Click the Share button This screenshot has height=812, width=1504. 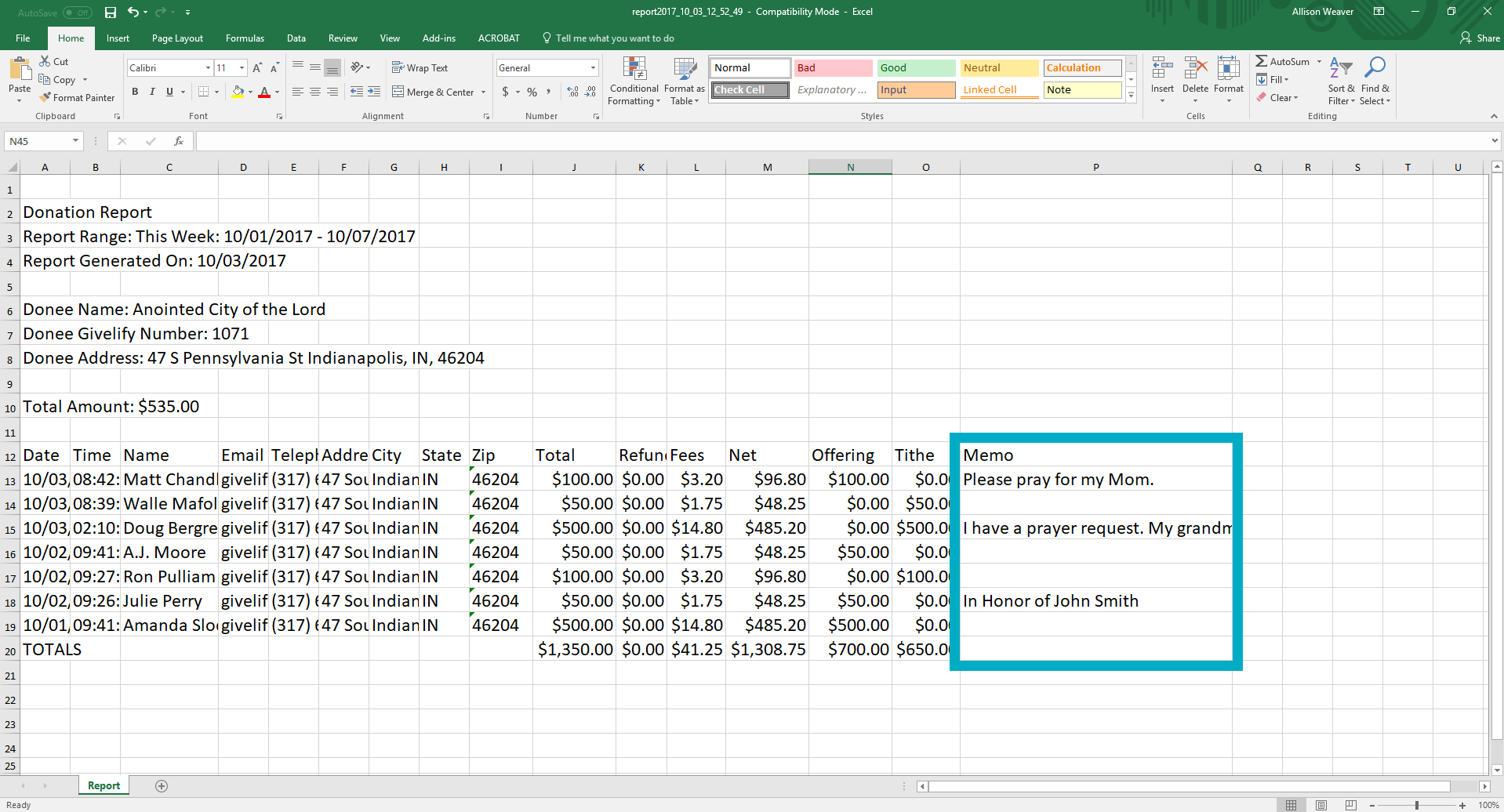tap(1480, 38)
